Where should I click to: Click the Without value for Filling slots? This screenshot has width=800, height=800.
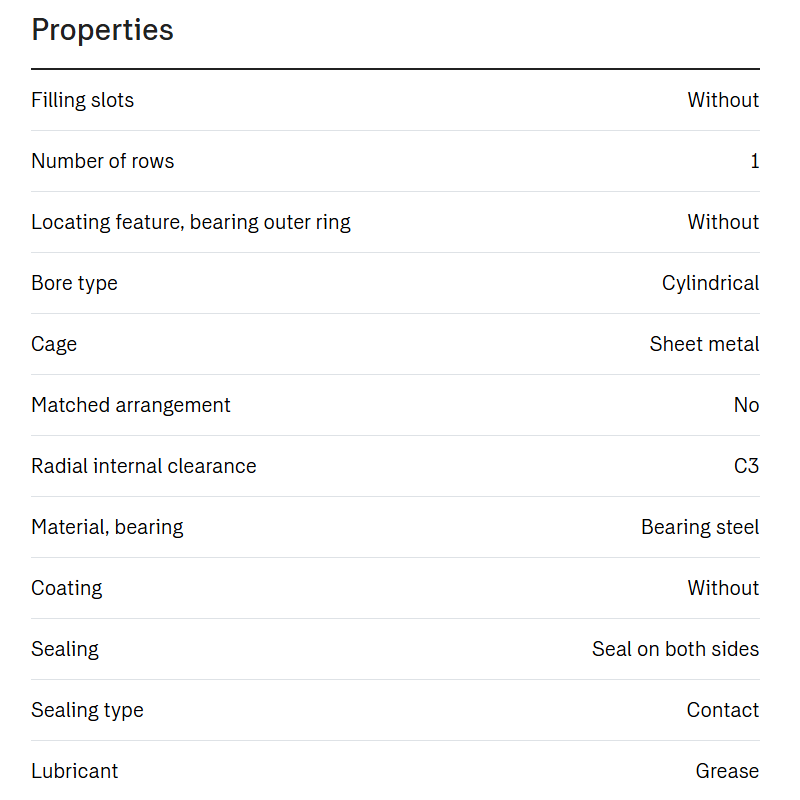coord(723,100)
